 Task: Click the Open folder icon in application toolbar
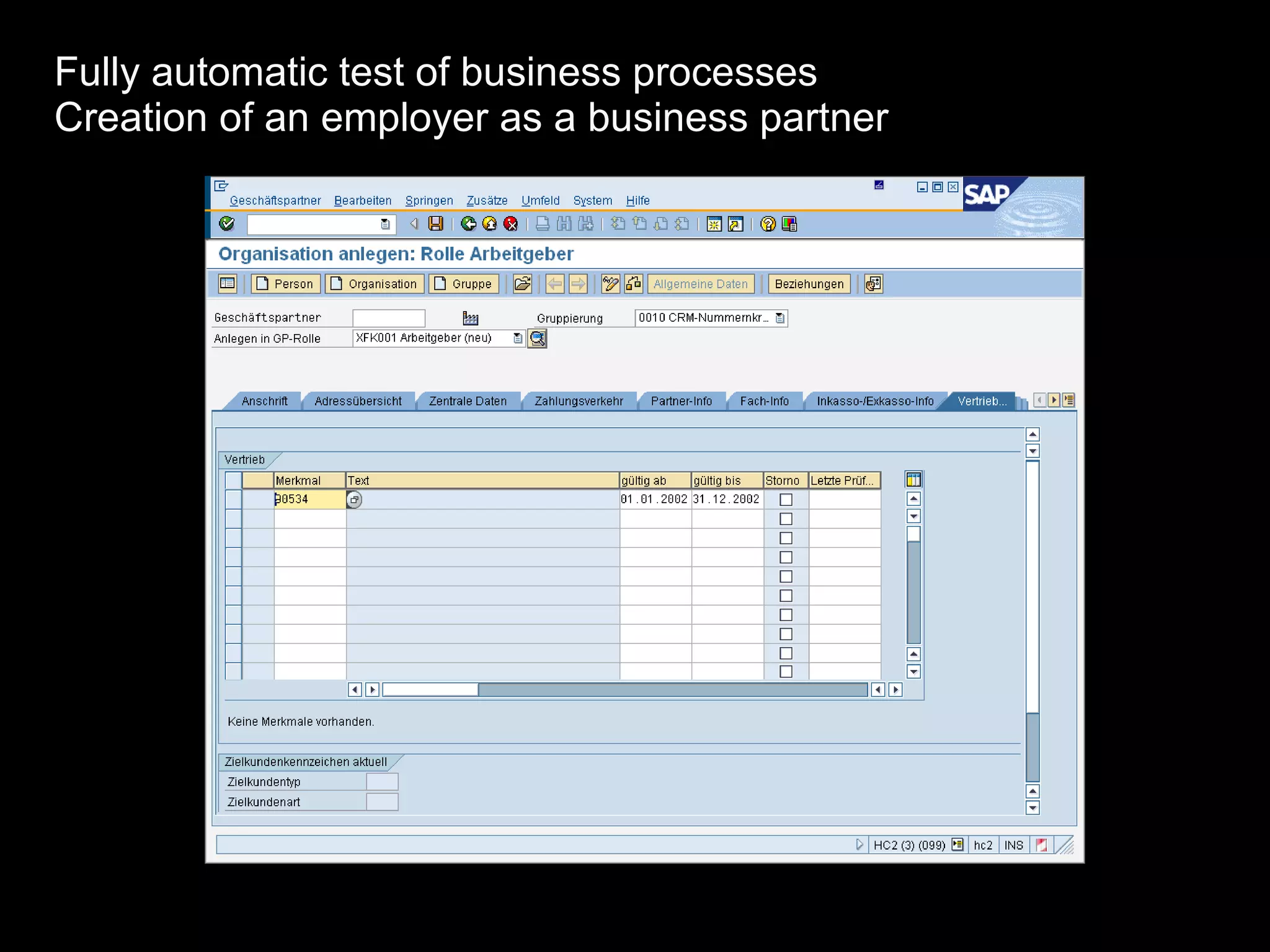point(523,284)
